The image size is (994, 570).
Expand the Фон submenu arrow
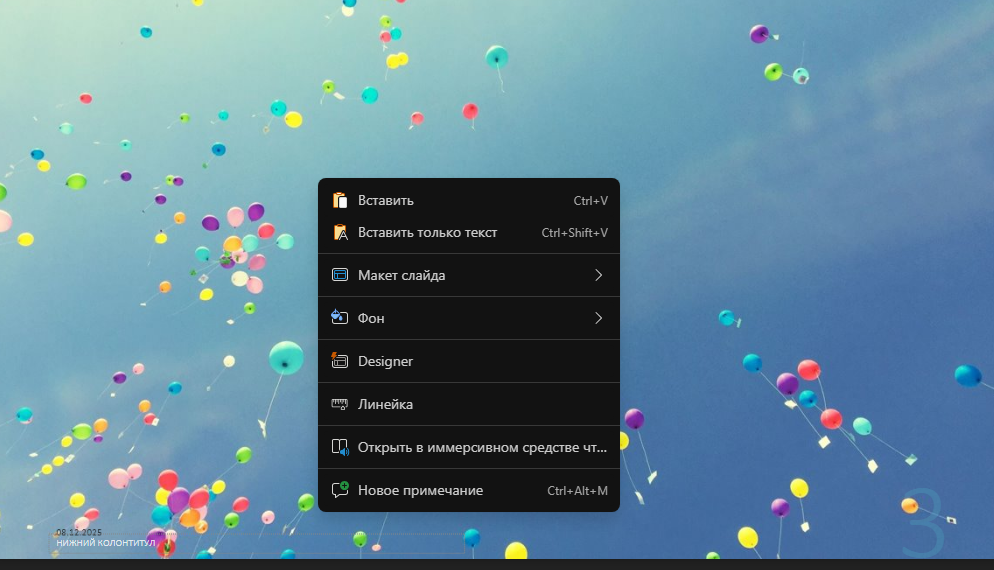click(598, 318)
